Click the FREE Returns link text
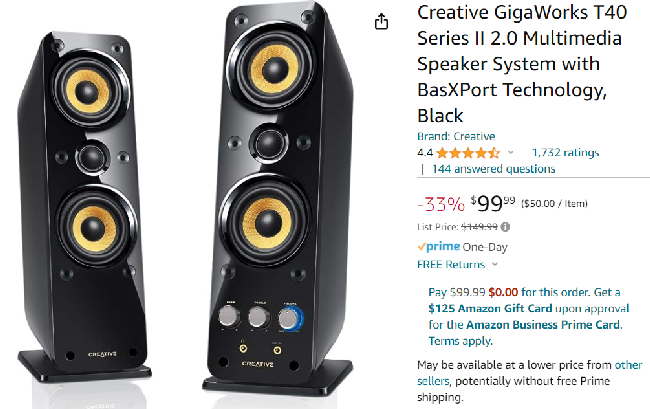The width and height of the screenshot is (650, 409). coord(451,265)
